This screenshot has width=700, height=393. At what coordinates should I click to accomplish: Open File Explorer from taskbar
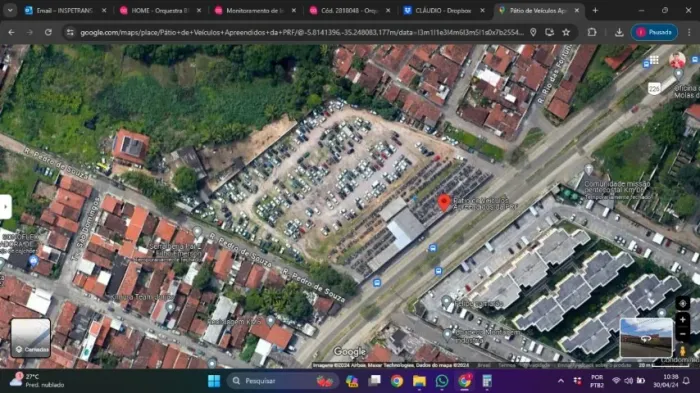click(x=419, y=381)
